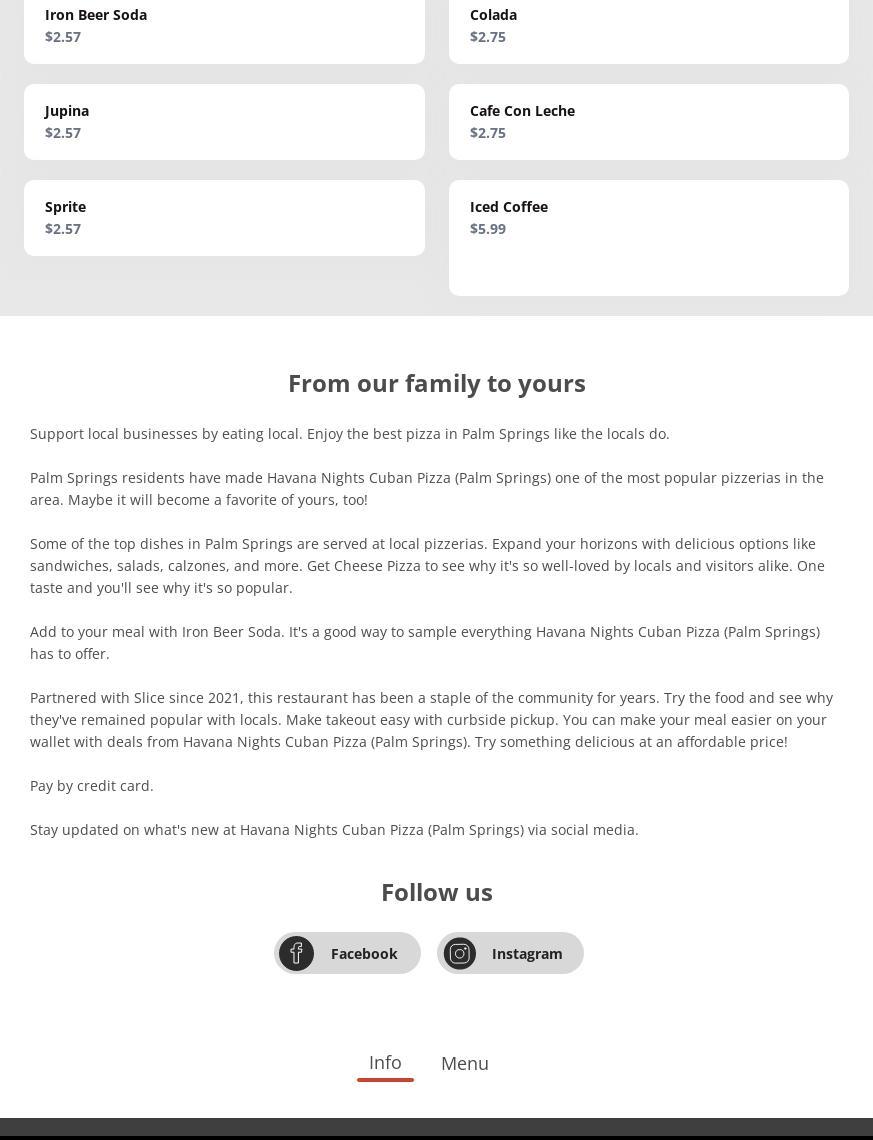Select the Jupina menu item
This screenshot has width=873, height=1140.
coord(224,121)
